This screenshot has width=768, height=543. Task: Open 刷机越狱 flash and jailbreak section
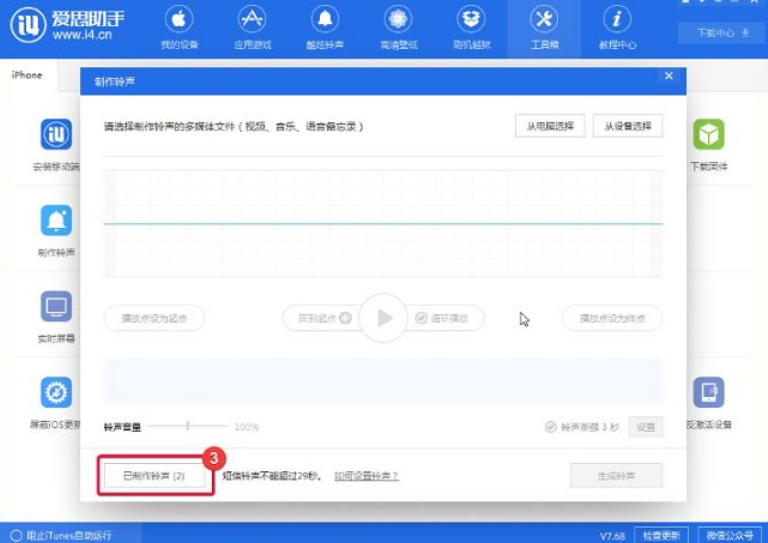471,29
